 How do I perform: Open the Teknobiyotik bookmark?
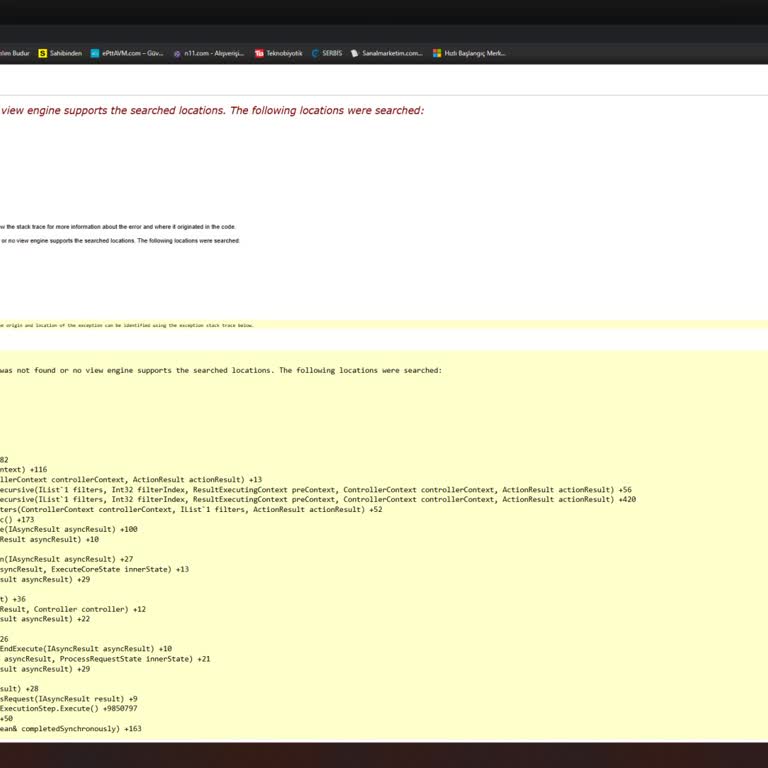coord(279,53)
